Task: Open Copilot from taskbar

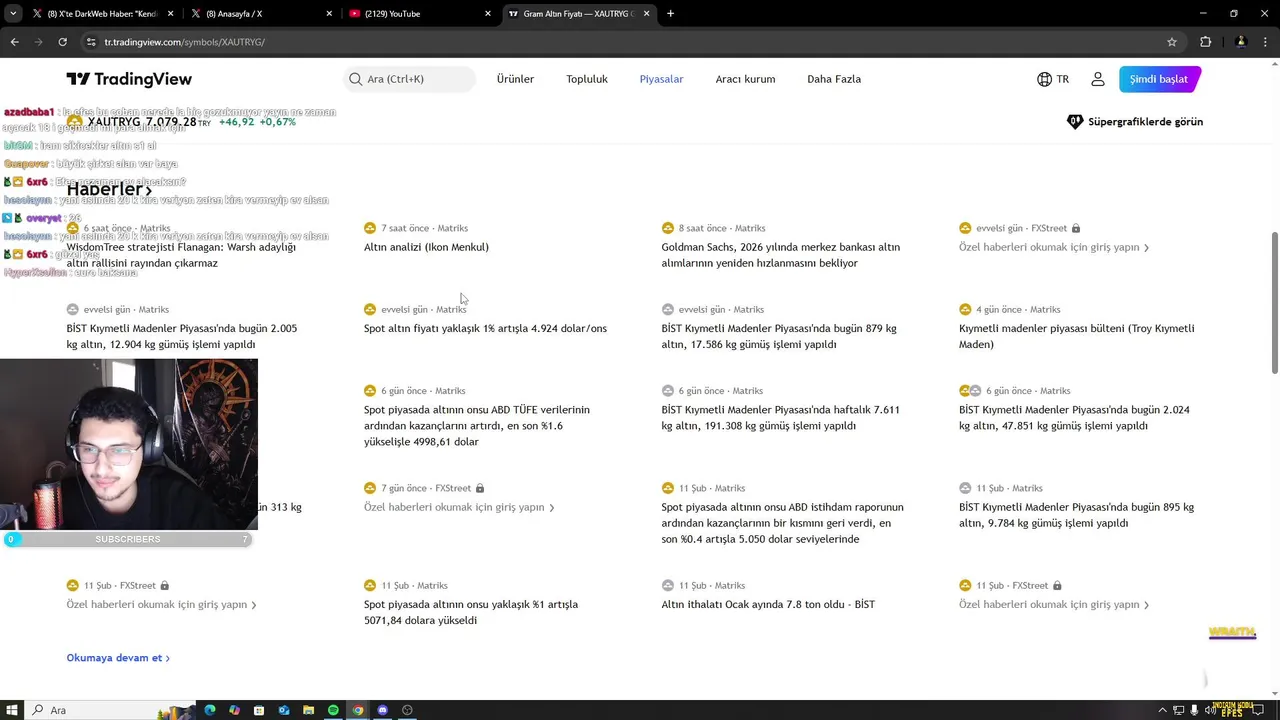Action: pyautogui.click(x=234, y=710)
